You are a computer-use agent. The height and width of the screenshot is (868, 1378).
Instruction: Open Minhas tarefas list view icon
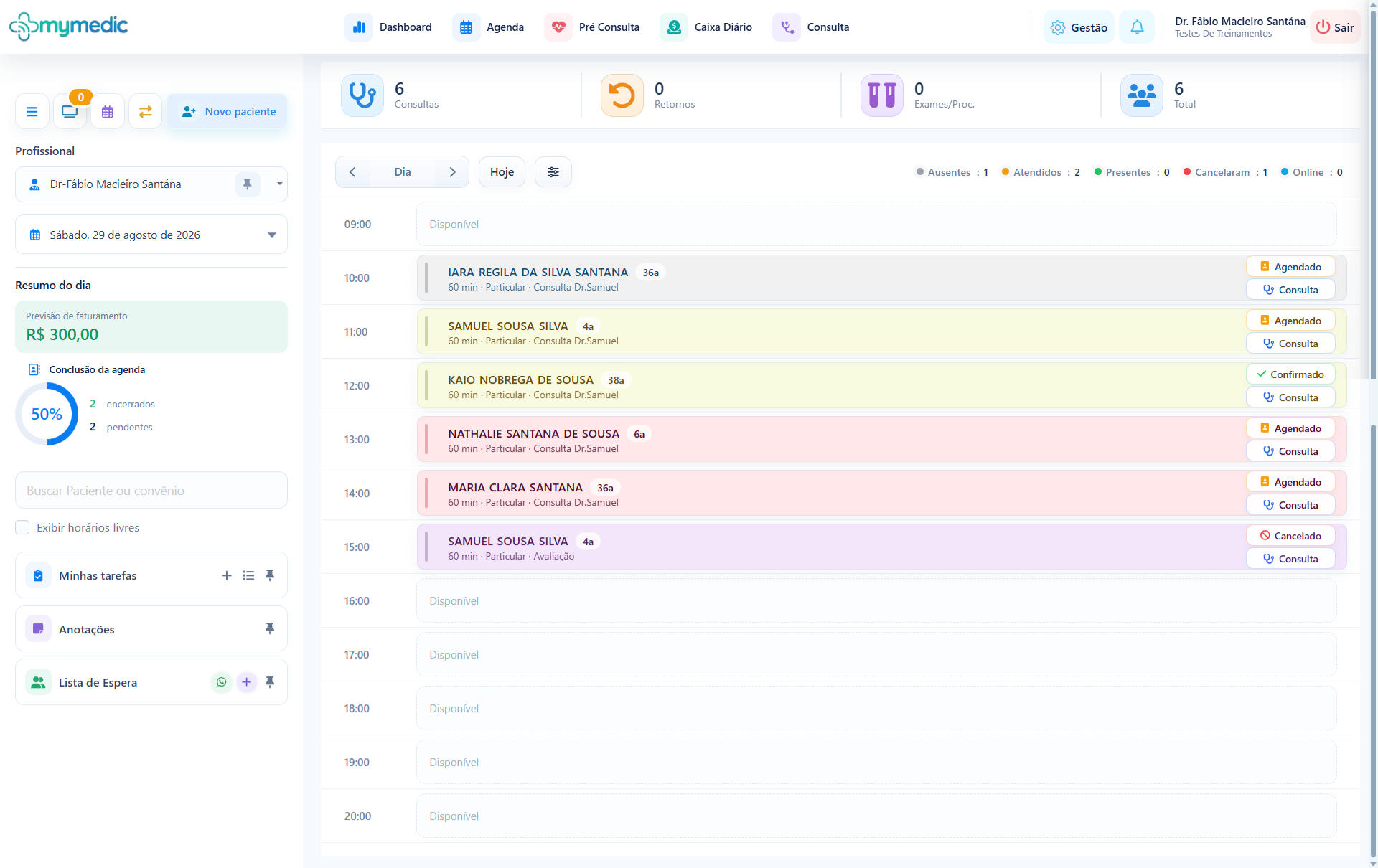coord(248,575)
